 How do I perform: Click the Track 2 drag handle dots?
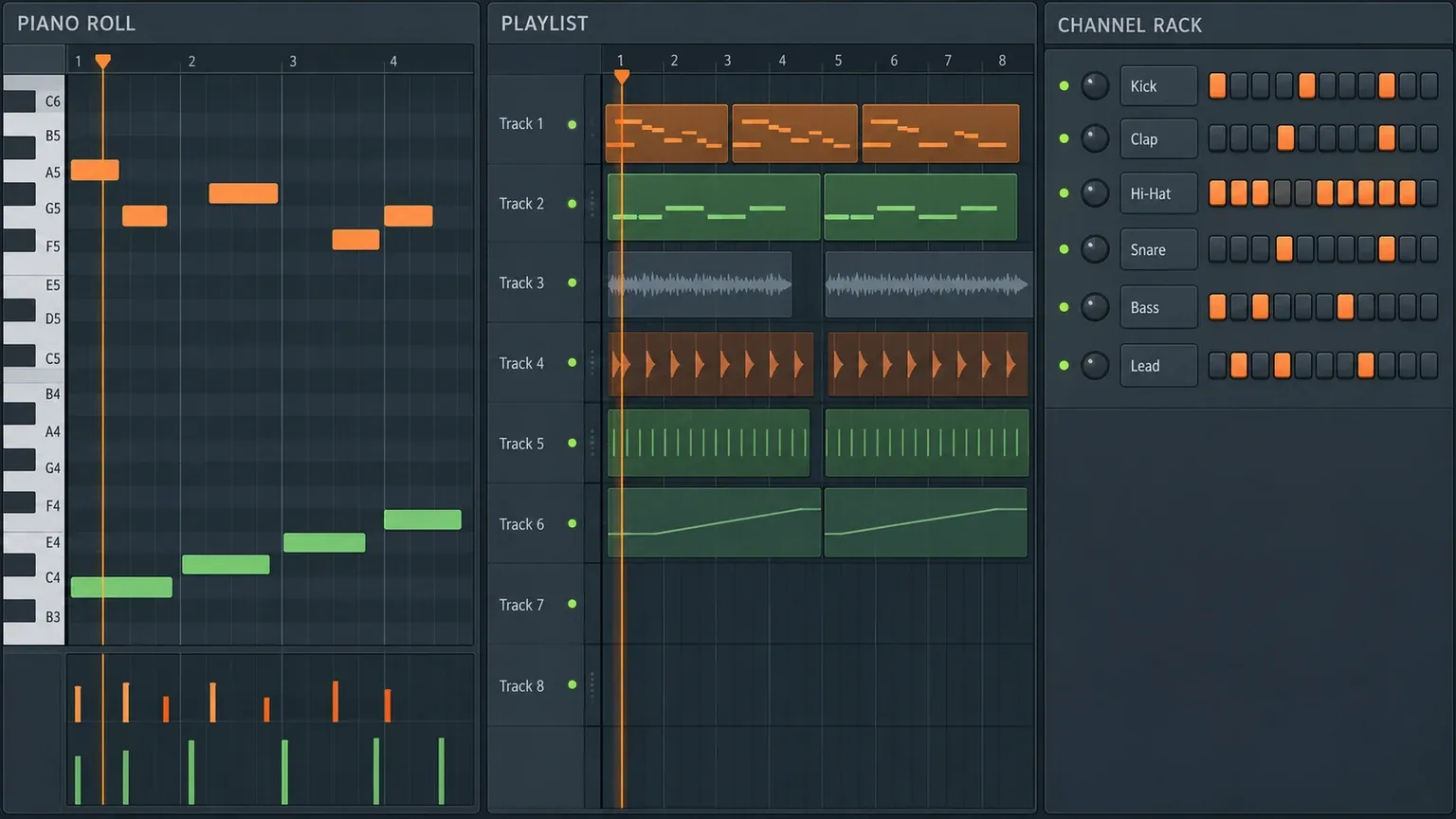(592, 204)
